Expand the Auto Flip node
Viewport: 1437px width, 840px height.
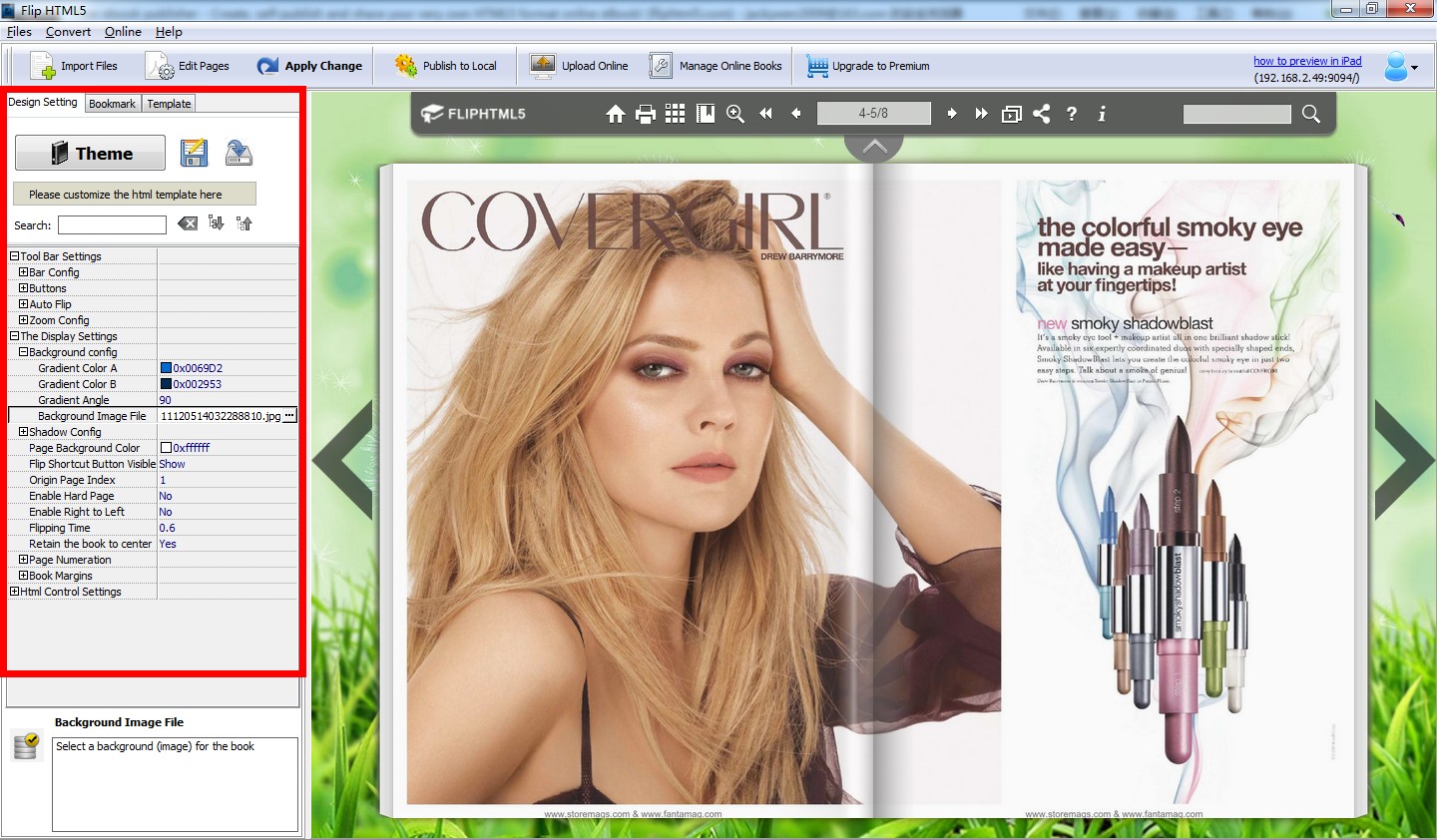tap(23, 304)
